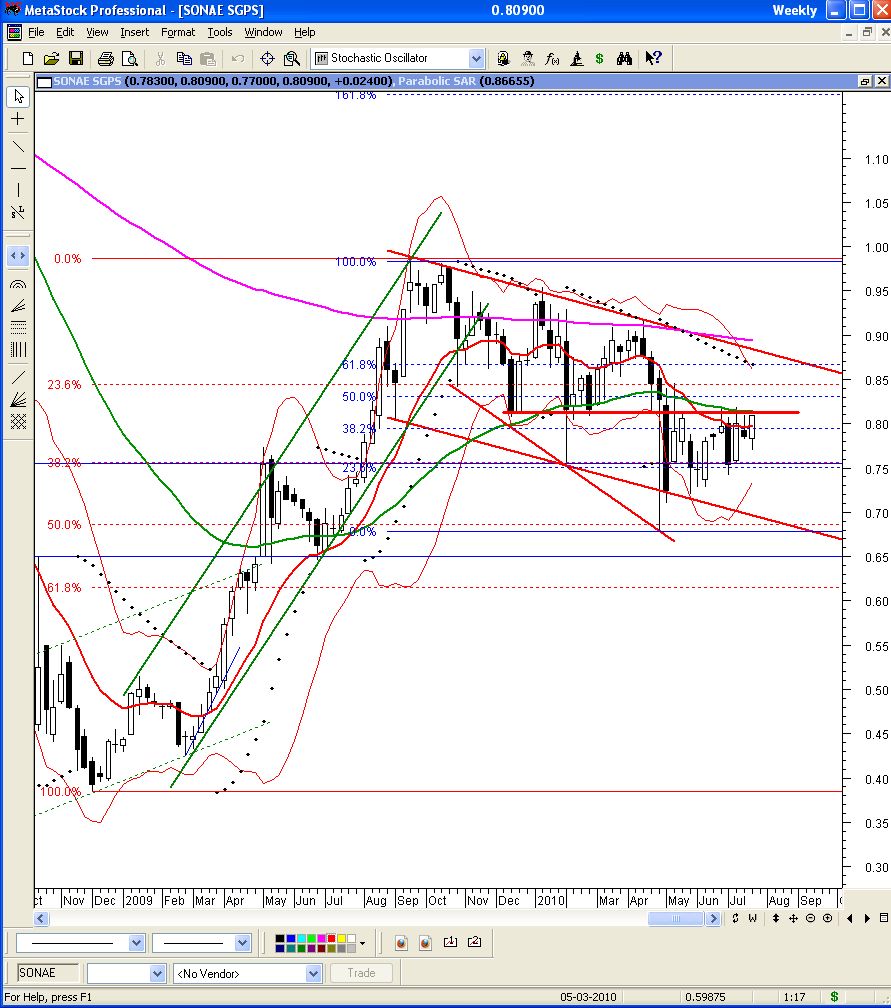Click the crosshair Choose Security icon
The height and width of the screenshot is (1008, 891).
(x=267, y=58)
